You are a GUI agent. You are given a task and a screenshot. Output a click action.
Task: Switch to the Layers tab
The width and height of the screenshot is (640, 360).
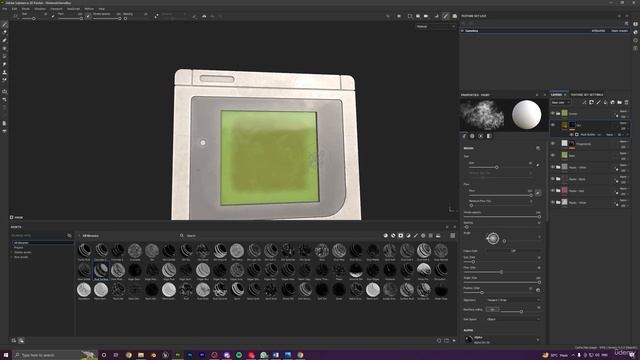click(x=557, y=95)
